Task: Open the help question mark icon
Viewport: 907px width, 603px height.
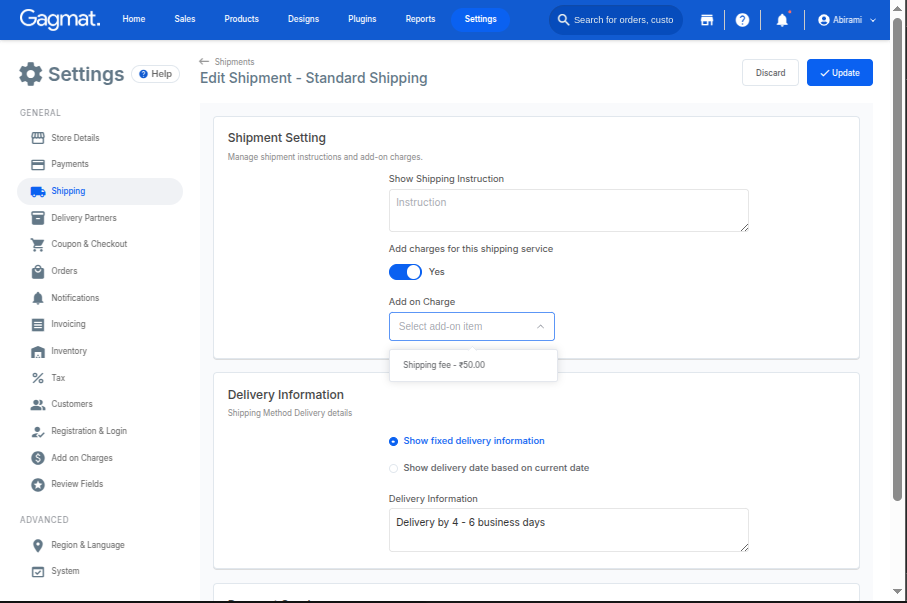Action: tap(742, 20)
